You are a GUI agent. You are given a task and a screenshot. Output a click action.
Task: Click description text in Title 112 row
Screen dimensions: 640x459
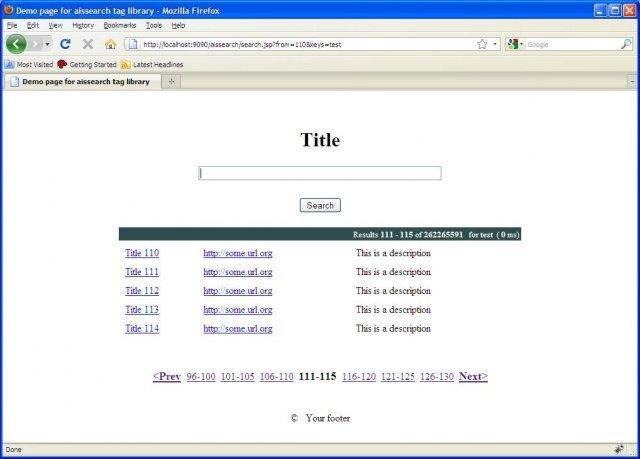[x=393, y=290]
